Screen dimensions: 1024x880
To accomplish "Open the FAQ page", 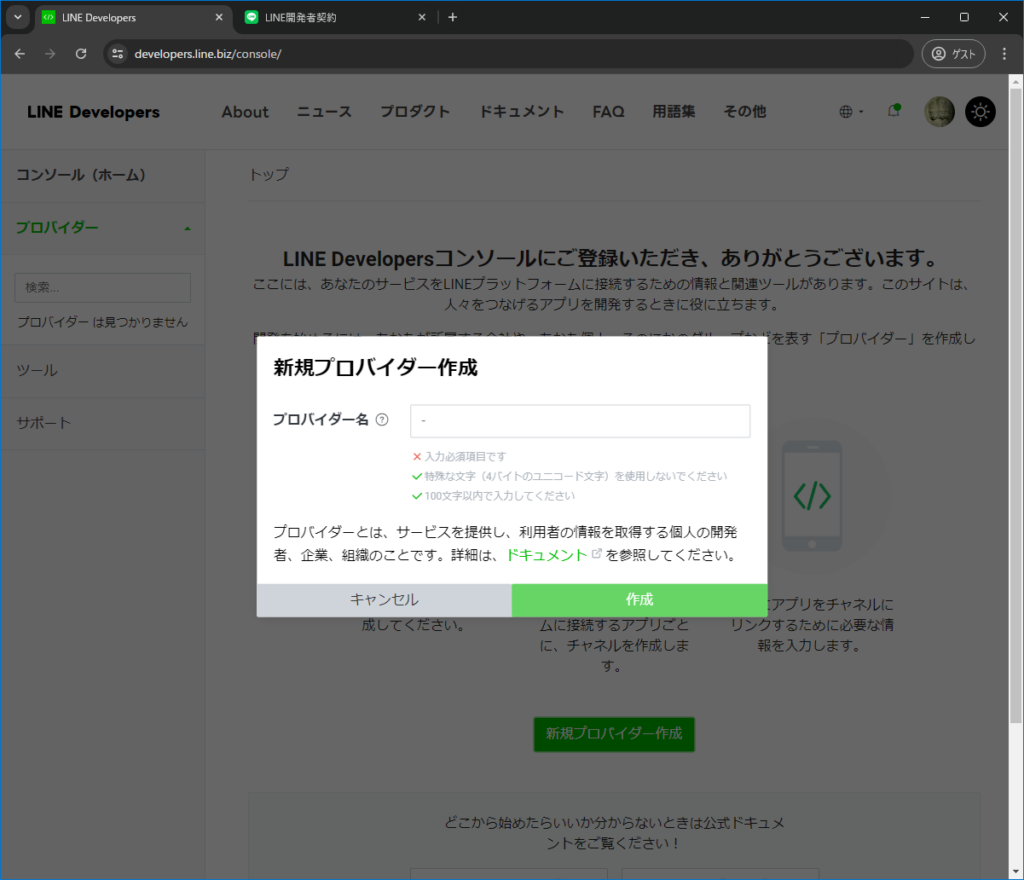I will pyautogui.click(x=609, y=112).
